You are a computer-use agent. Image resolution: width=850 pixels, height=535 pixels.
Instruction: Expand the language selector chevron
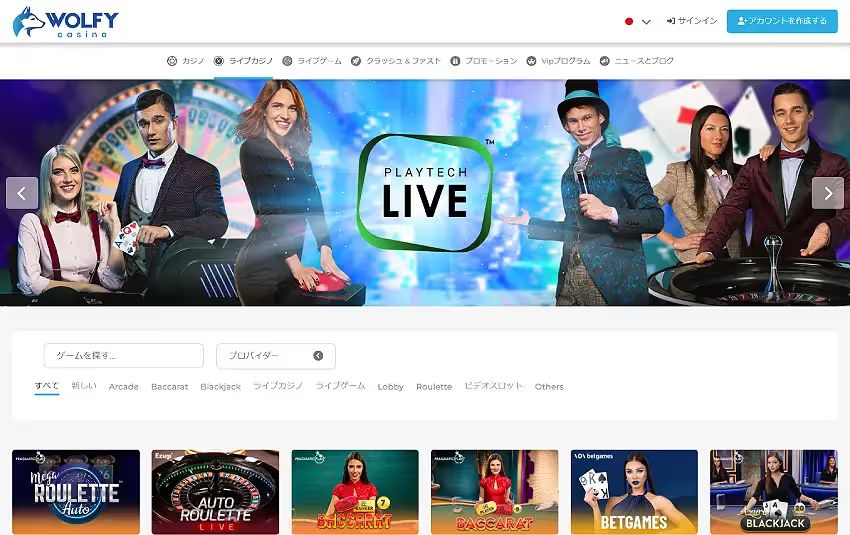coord(646,22)
